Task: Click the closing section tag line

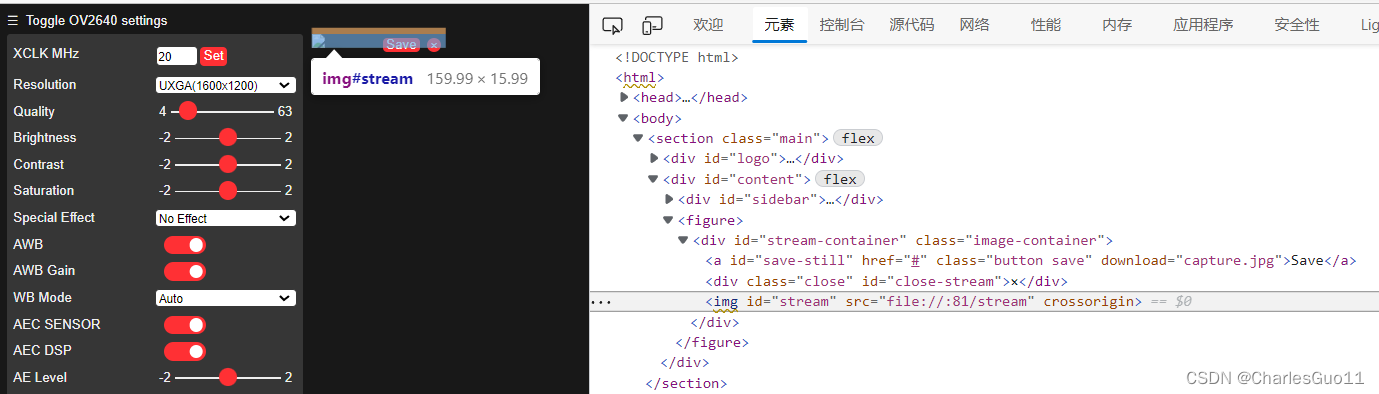Action: [686, 383]
